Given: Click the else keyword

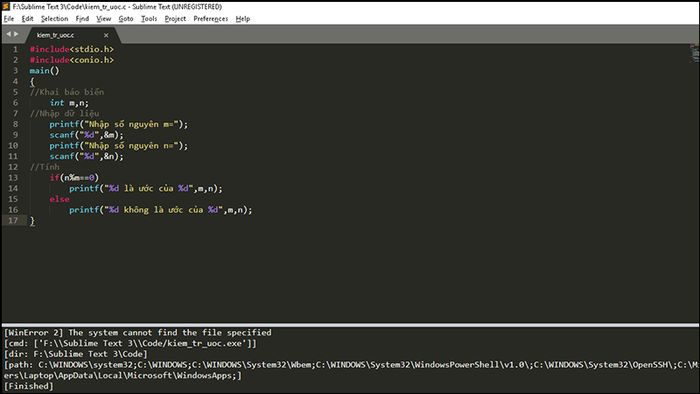Looking at the screenshot, I should click(59, 199).
